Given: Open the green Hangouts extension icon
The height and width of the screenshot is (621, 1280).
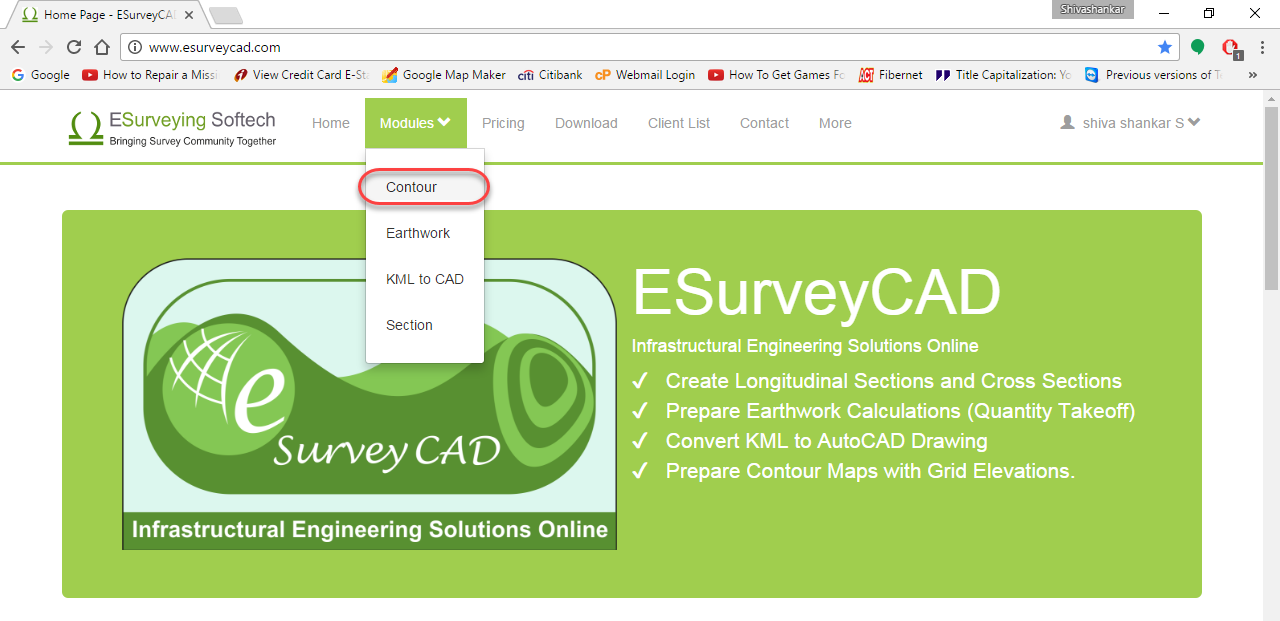Looking at the screenshot, I should tap(1197, 47).
